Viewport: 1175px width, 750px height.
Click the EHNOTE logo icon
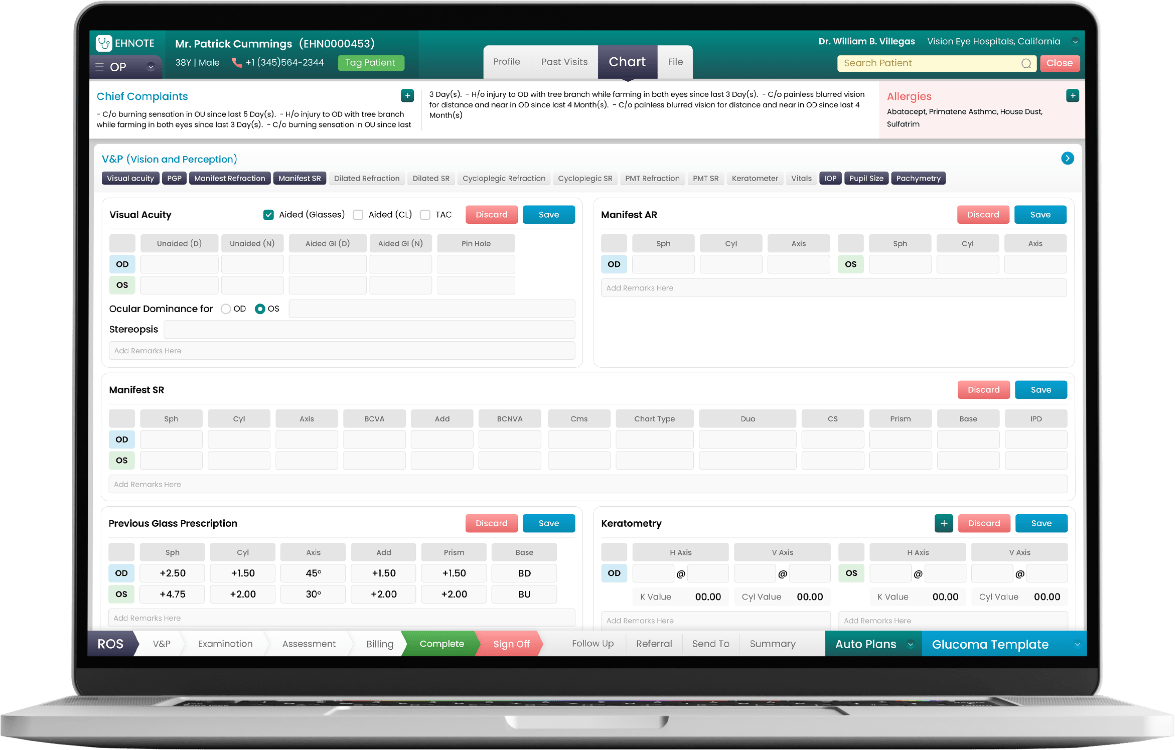105,43
